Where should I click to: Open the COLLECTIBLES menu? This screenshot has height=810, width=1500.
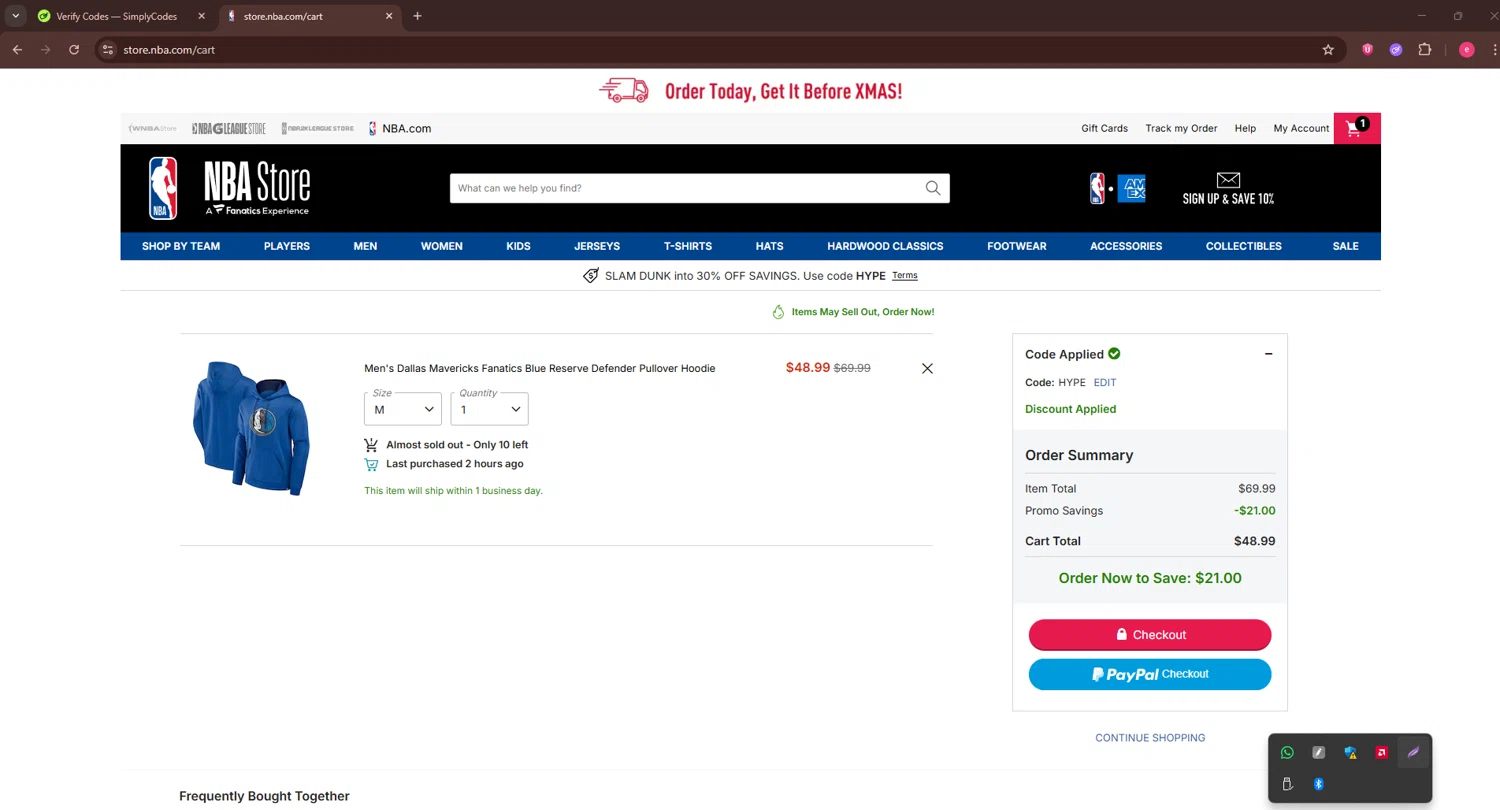coord(1244,246)
